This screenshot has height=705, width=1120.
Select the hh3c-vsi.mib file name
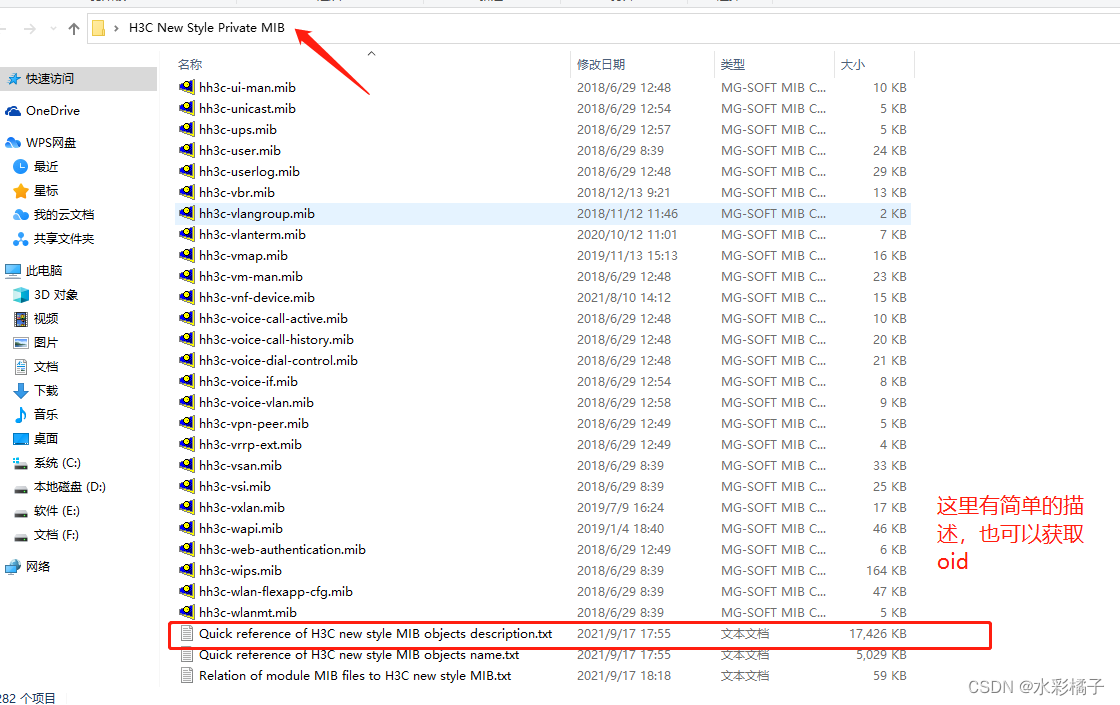234,486
